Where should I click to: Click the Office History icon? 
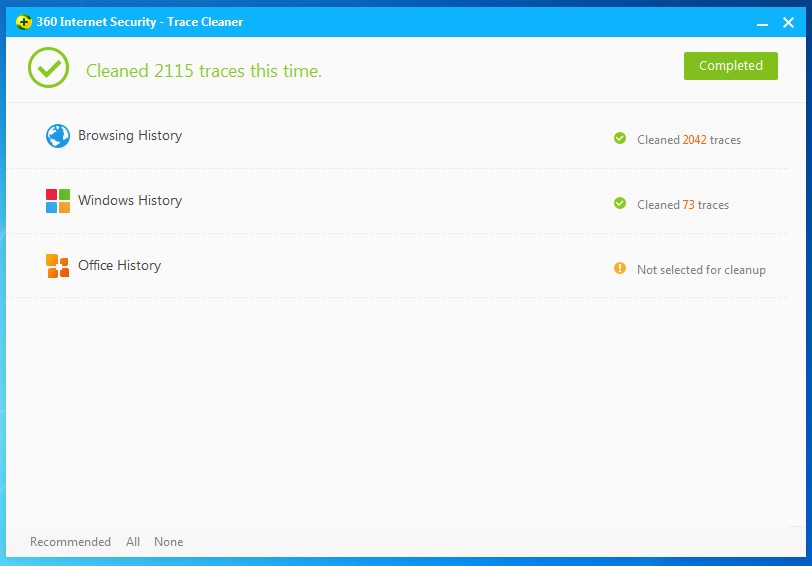pyautogui.click(x=57, y=266)
